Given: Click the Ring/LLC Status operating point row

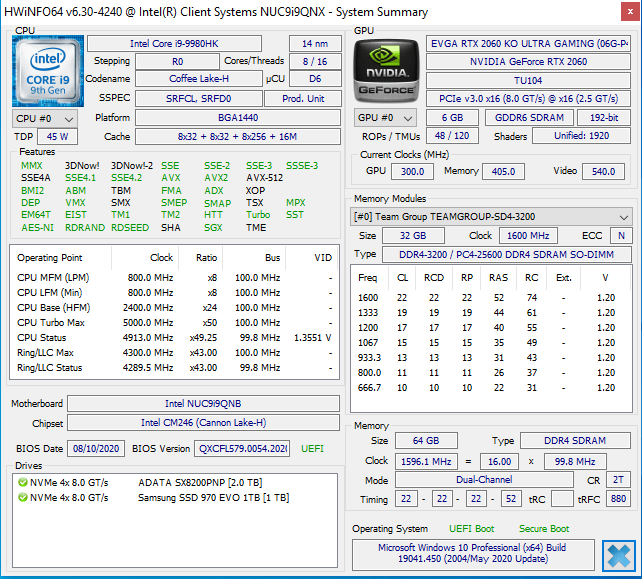Looking at the screenshot, I should click(x=174, y=368).
